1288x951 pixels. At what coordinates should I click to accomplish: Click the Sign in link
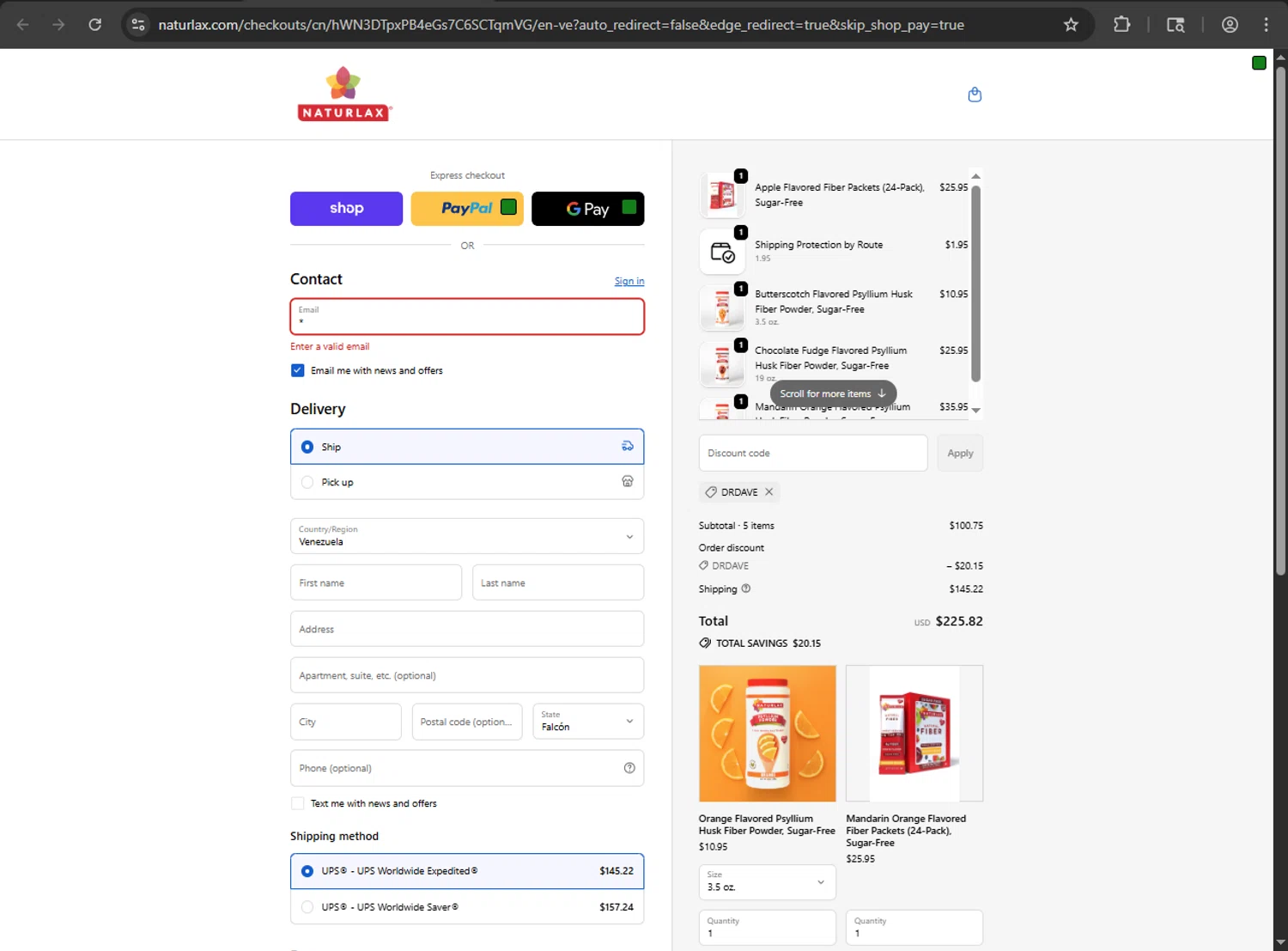[x=629, y=281]
